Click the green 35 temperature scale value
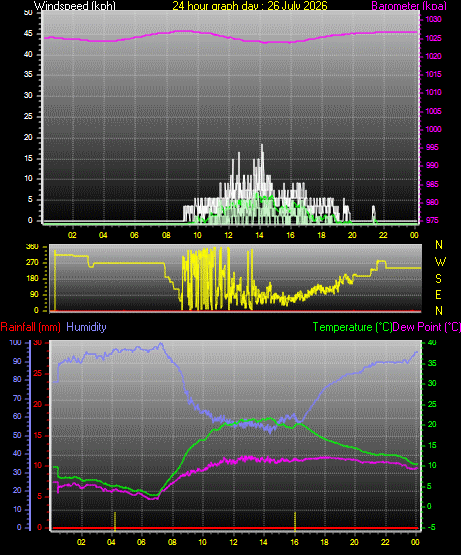461x555 pixels. point(432,364)
